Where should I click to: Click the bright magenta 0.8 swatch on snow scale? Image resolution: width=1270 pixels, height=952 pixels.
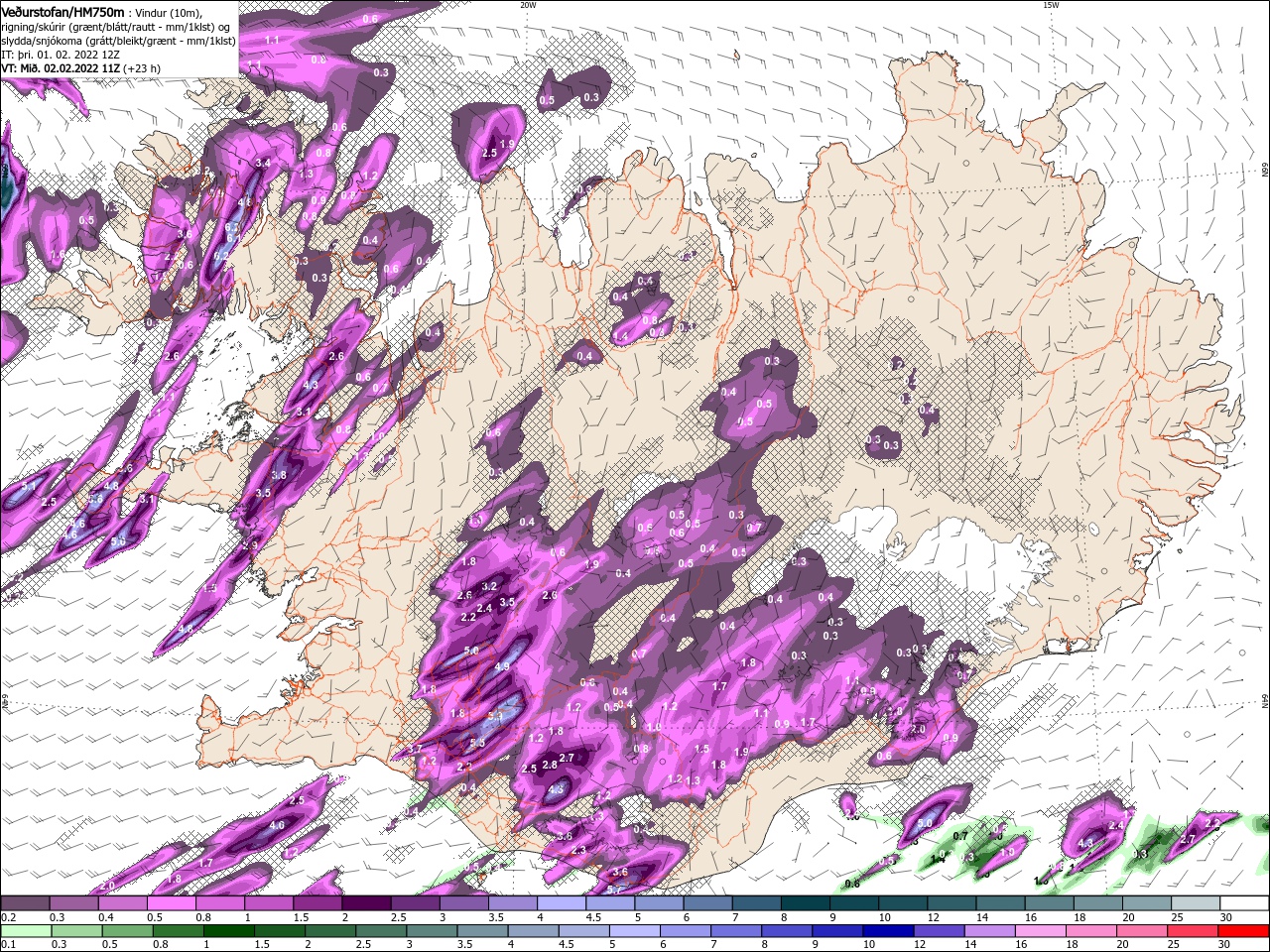click(x=219, y=903)
